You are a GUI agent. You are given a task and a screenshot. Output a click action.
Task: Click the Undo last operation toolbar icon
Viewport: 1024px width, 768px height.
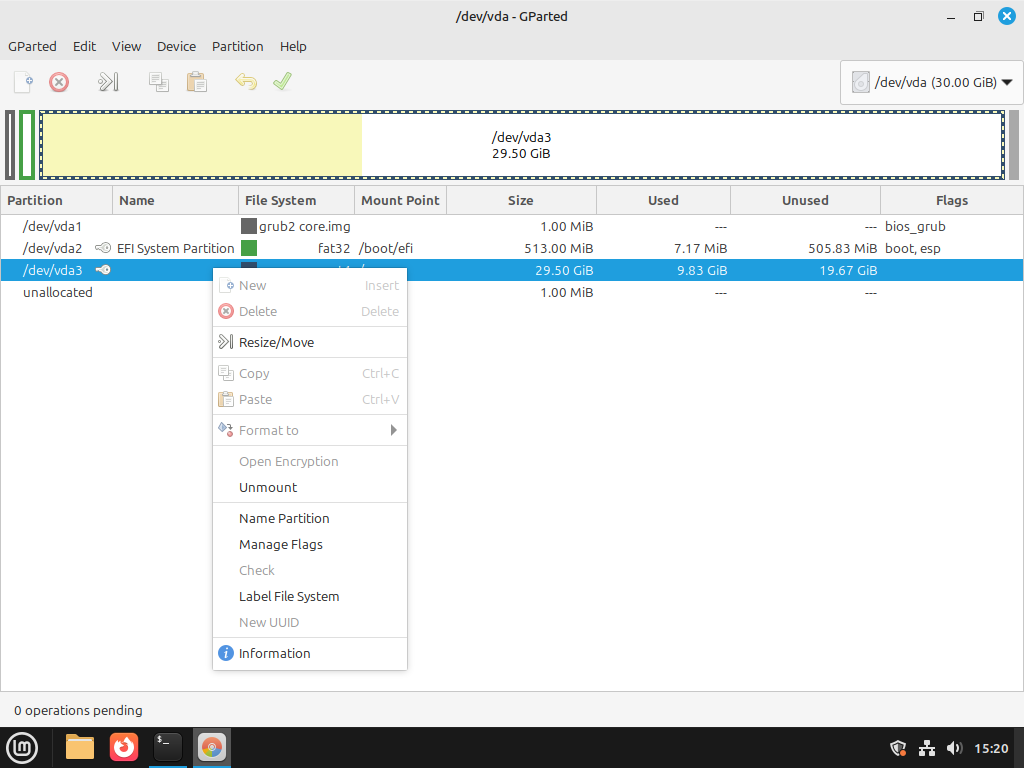pos(246,82)
